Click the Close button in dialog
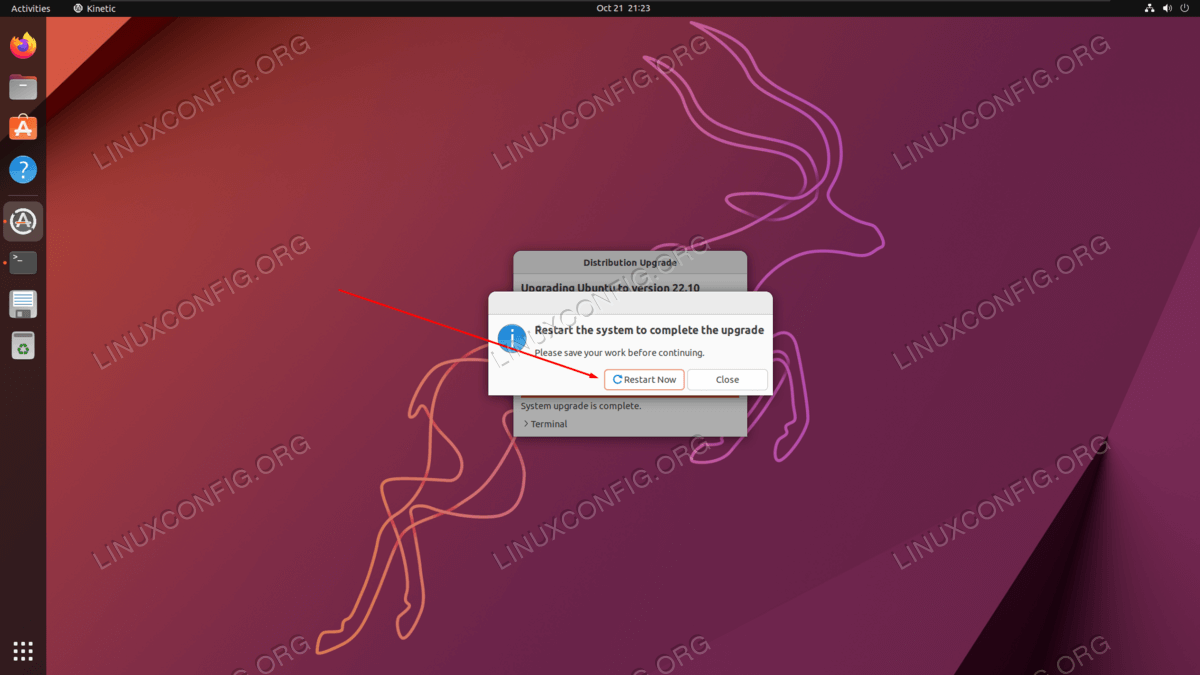Image resolution: width=1200 pixels, height=675 pixels. click(727, 379)
